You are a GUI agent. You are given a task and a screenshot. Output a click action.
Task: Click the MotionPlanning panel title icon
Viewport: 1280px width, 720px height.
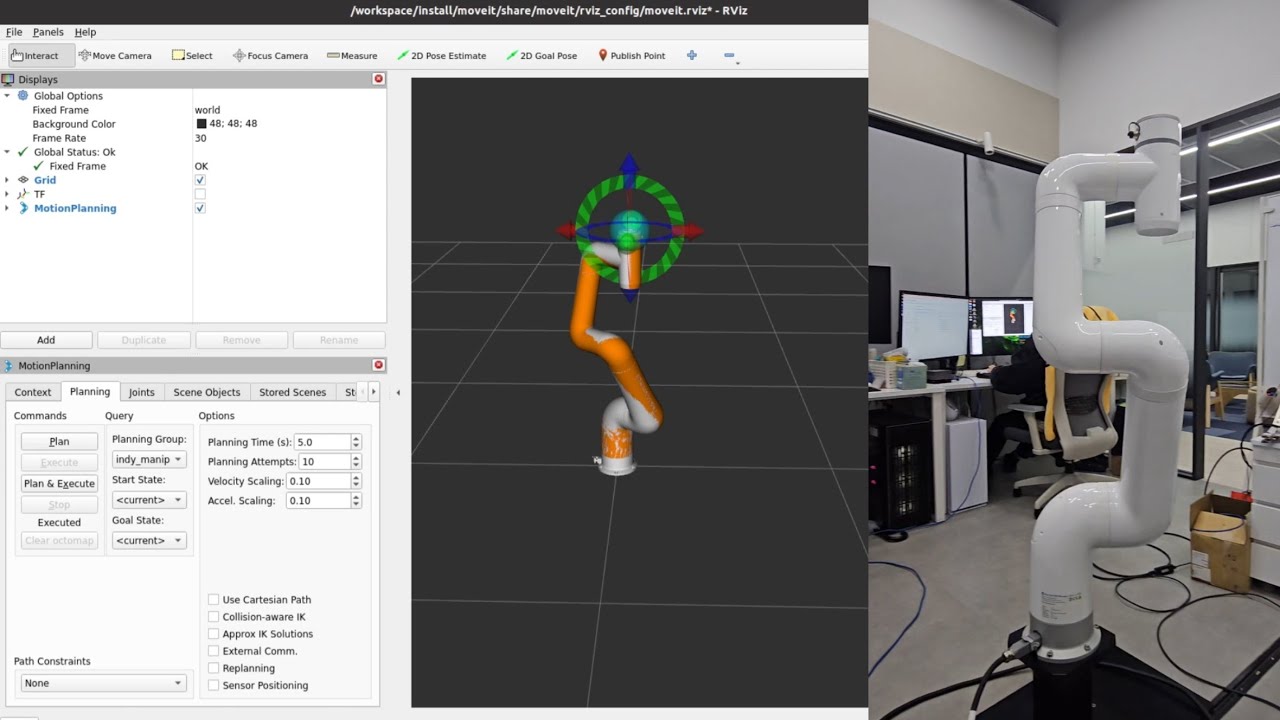8,366
